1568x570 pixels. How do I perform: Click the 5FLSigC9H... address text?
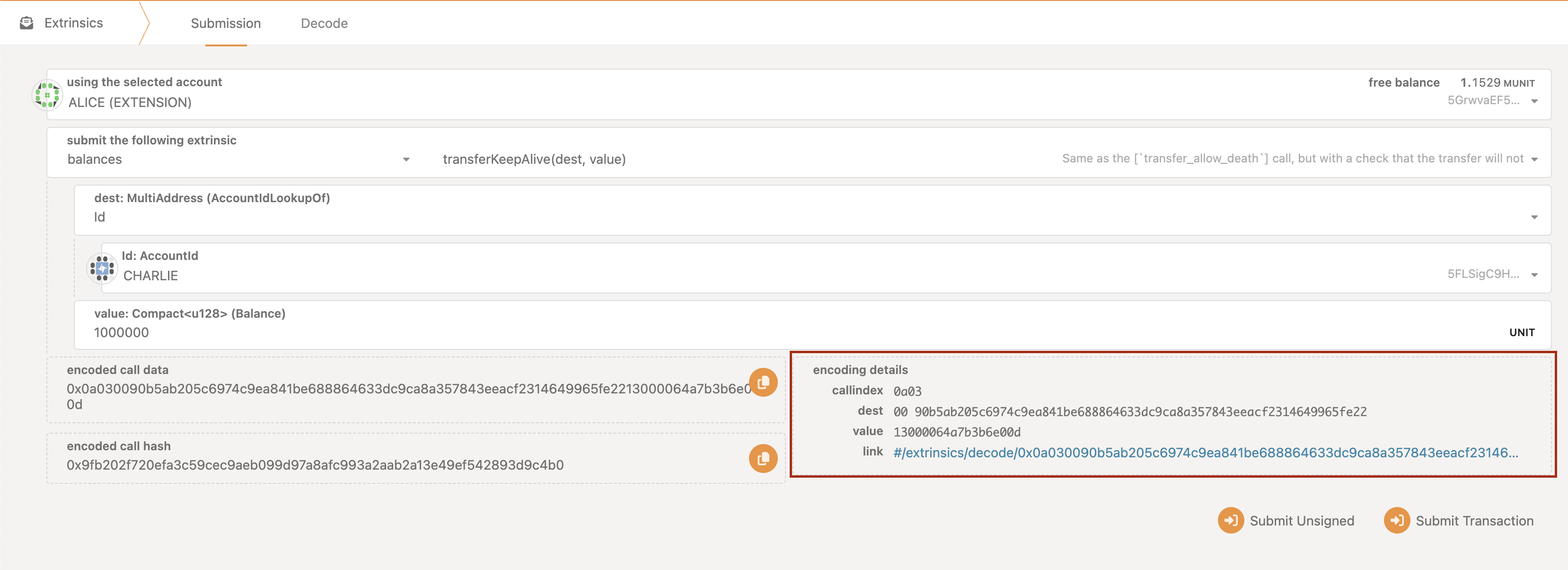[x=1483, y=274]
